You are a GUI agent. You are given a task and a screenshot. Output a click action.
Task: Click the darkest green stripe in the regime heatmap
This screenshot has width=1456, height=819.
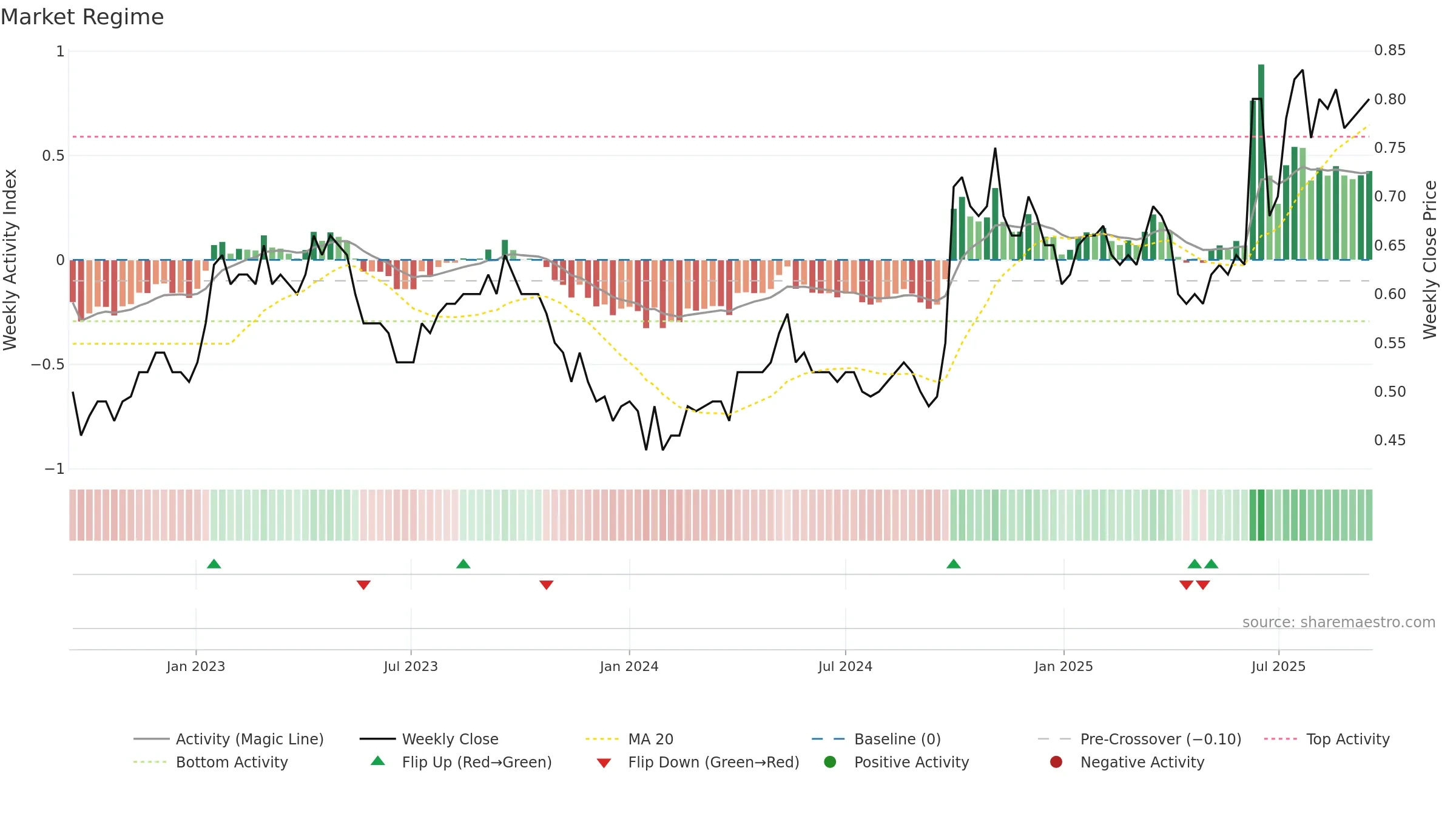(x=1261, y=515)
